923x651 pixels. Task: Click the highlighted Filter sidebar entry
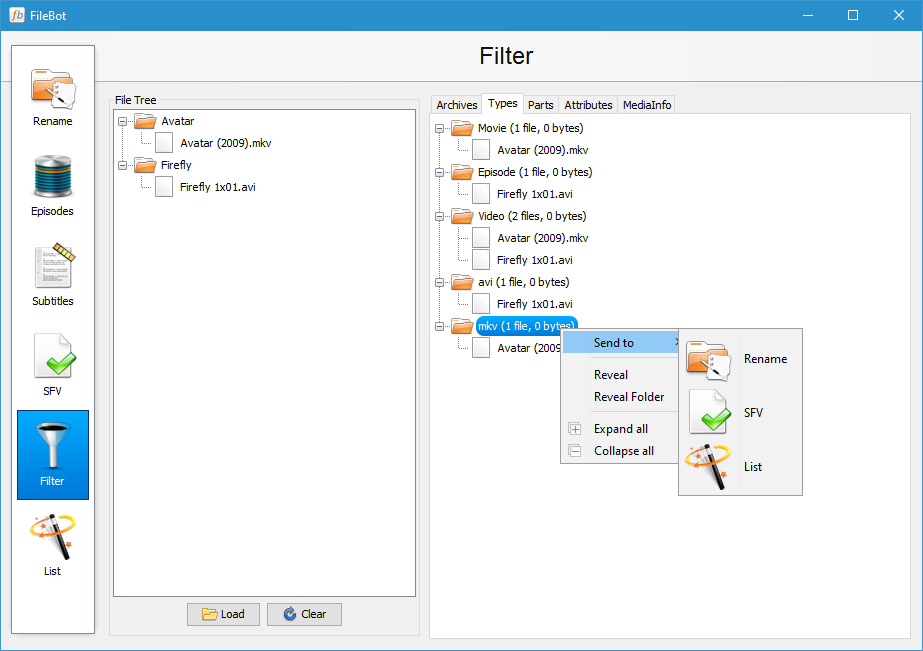(52, 455)
